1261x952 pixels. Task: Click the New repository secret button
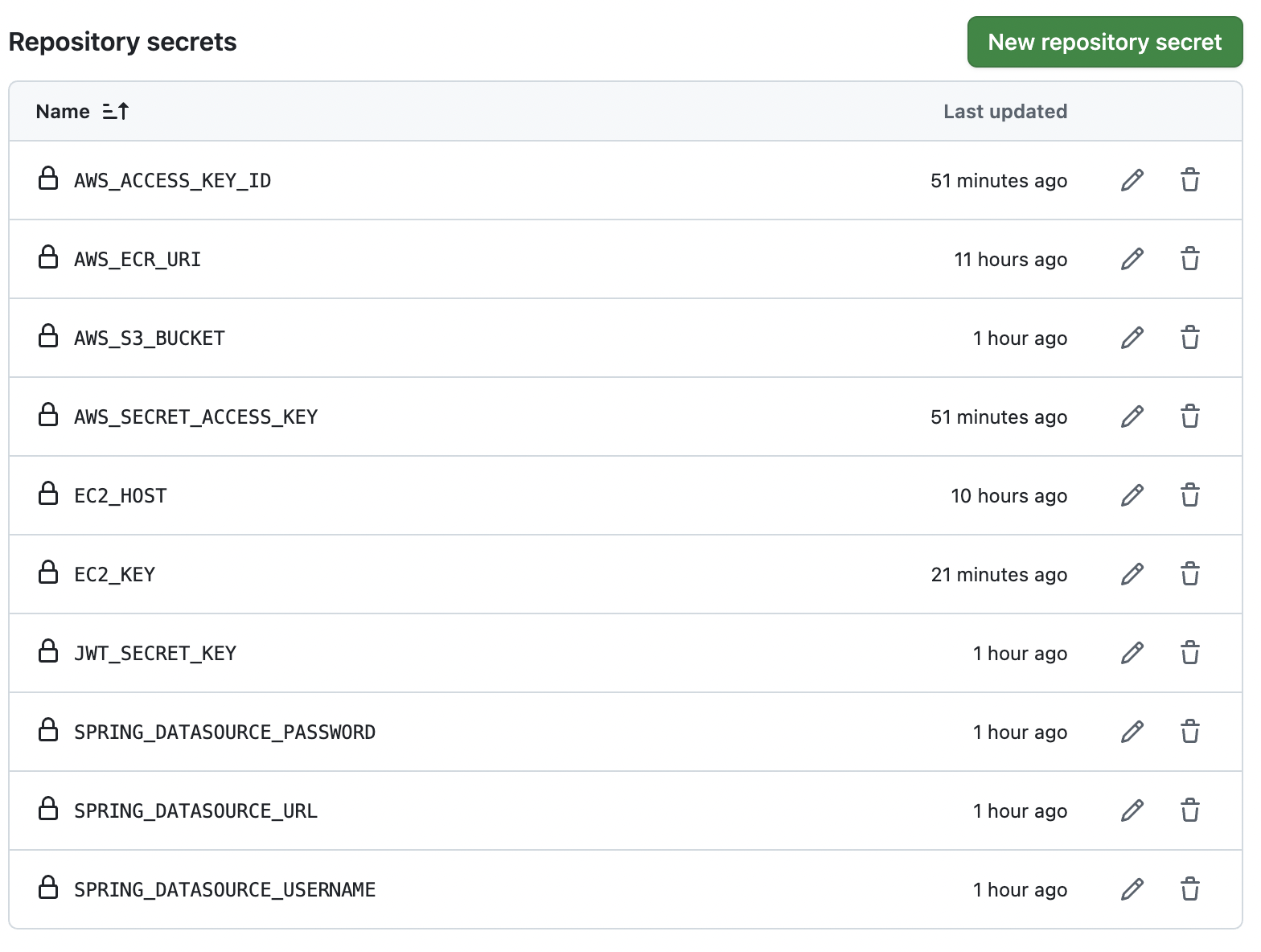(1105, 42)
